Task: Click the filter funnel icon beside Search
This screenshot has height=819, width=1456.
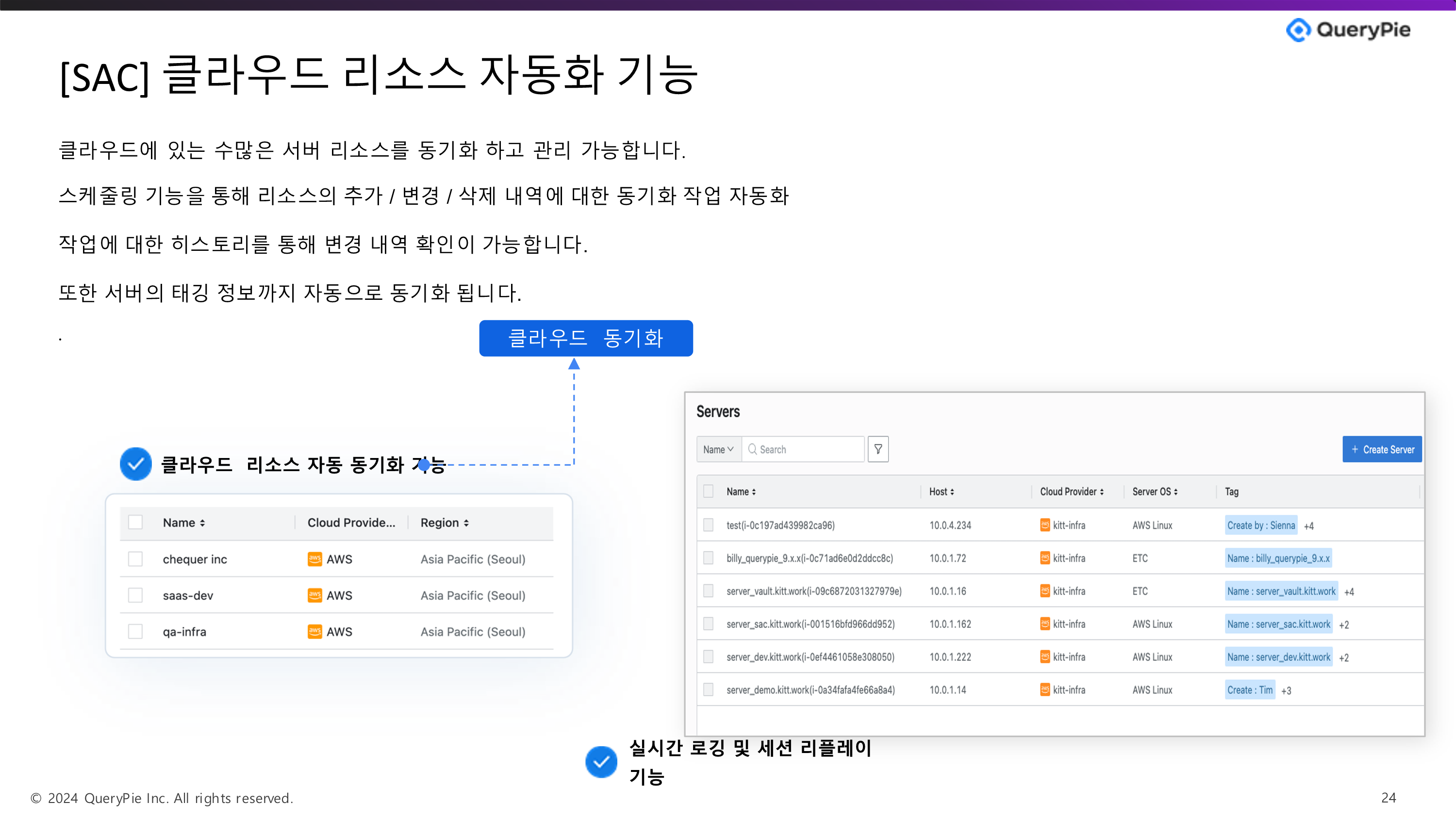Action: (x=878, y=449)
